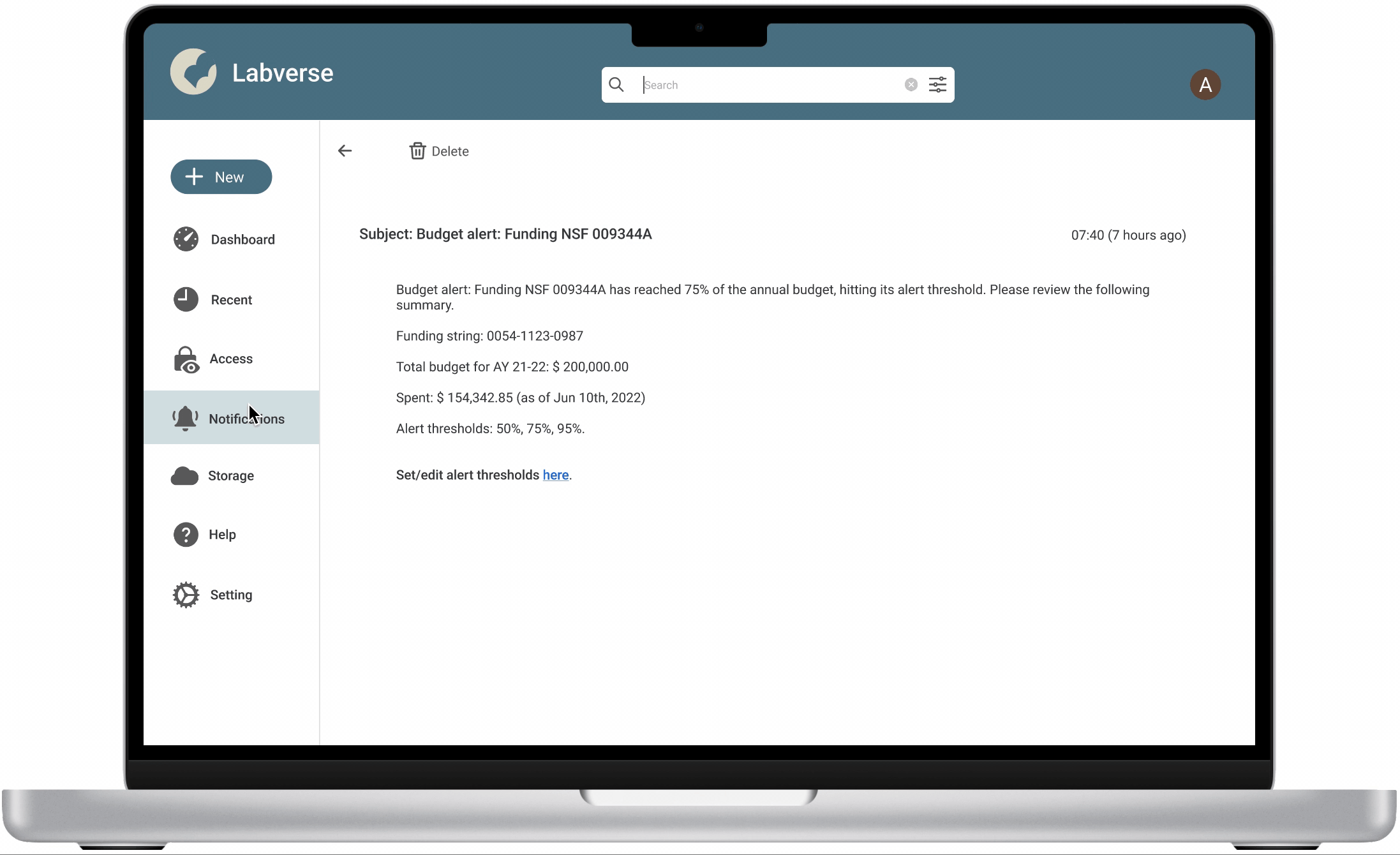The height and width of the screenshot is (855, 1400).
Task: Go back using the arrow icon
Action: (345, 151)
